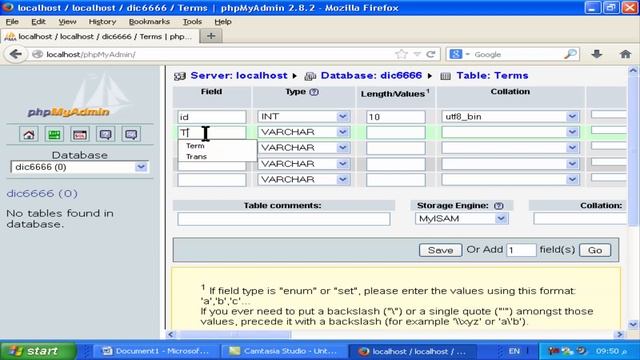640x360 pixels.
Task: Open the downloads arrow icon
Action: (x=597, y=54)
